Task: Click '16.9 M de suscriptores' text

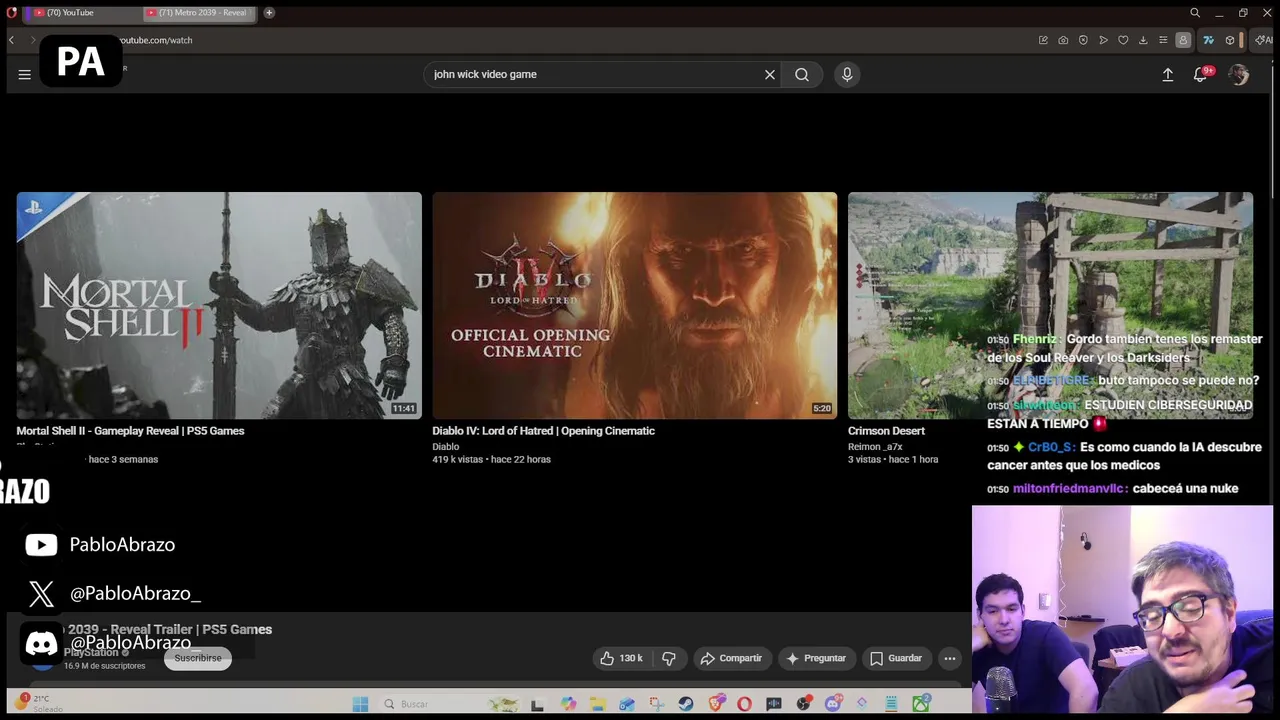Action: click(104, 666)
